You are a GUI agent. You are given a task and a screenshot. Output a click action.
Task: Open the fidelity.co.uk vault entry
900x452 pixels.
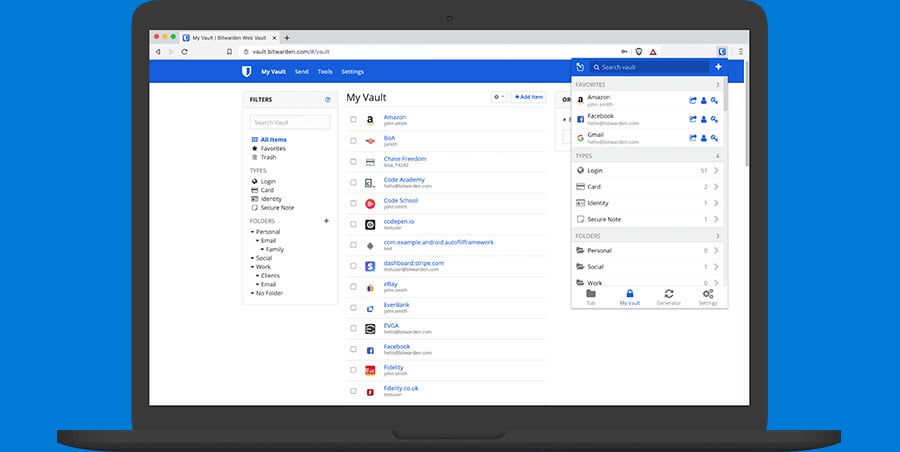401,388
